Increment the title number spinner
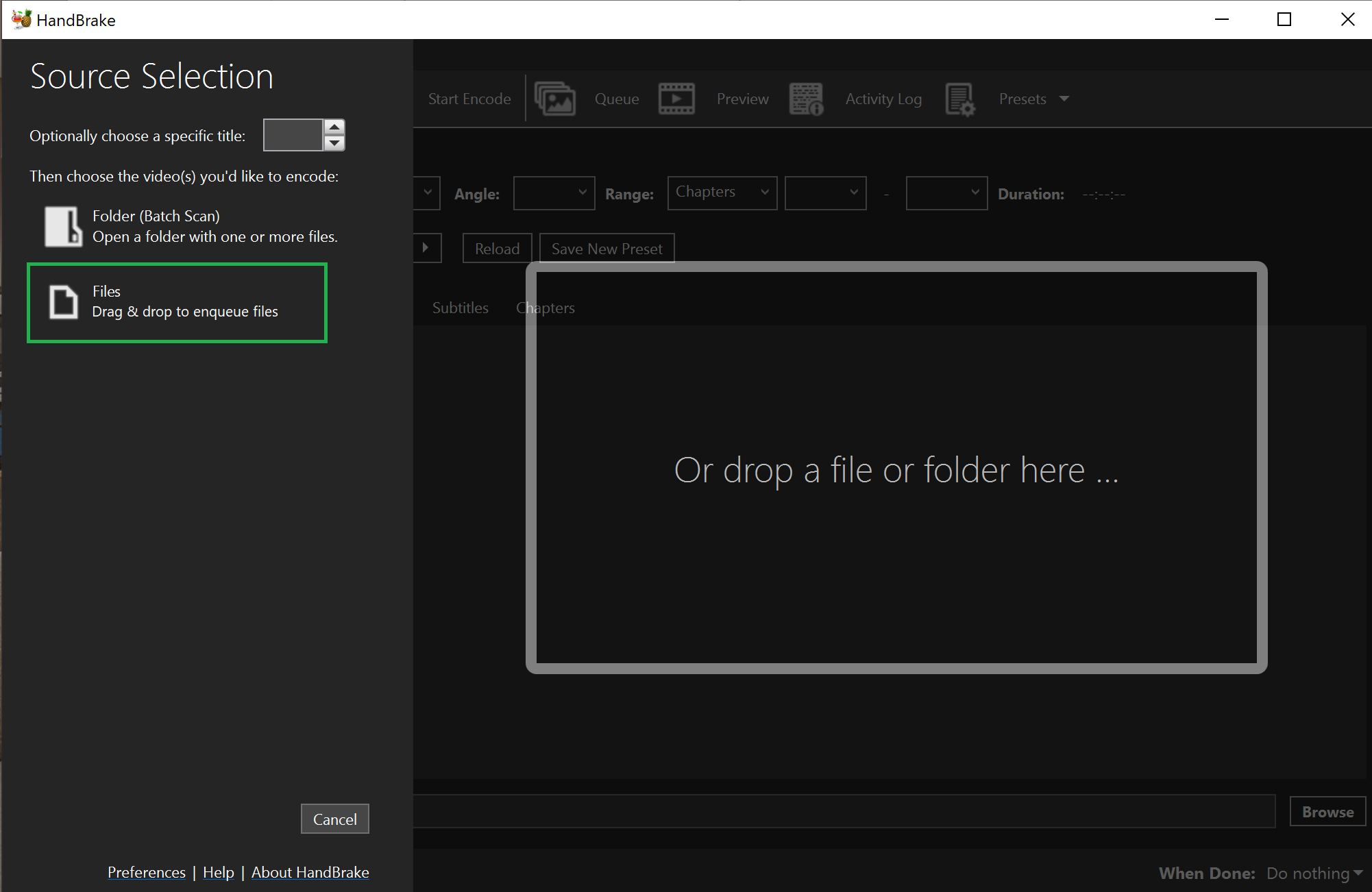 point(334,127)
